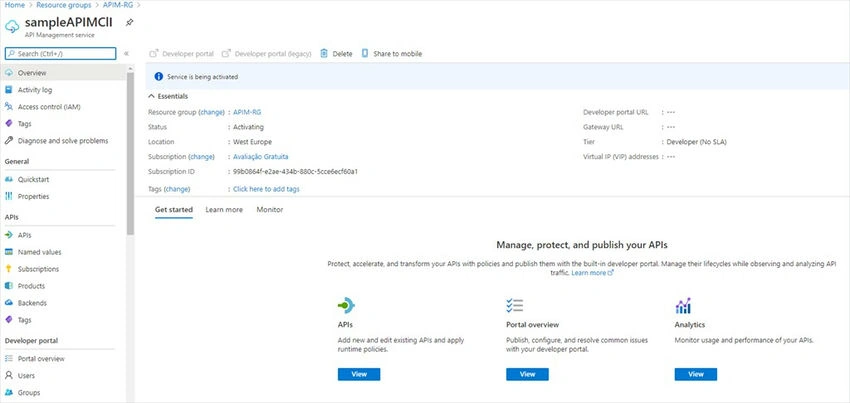Click the API Management cloud service icon
850x403 pixels.
(x=12, y=27)
